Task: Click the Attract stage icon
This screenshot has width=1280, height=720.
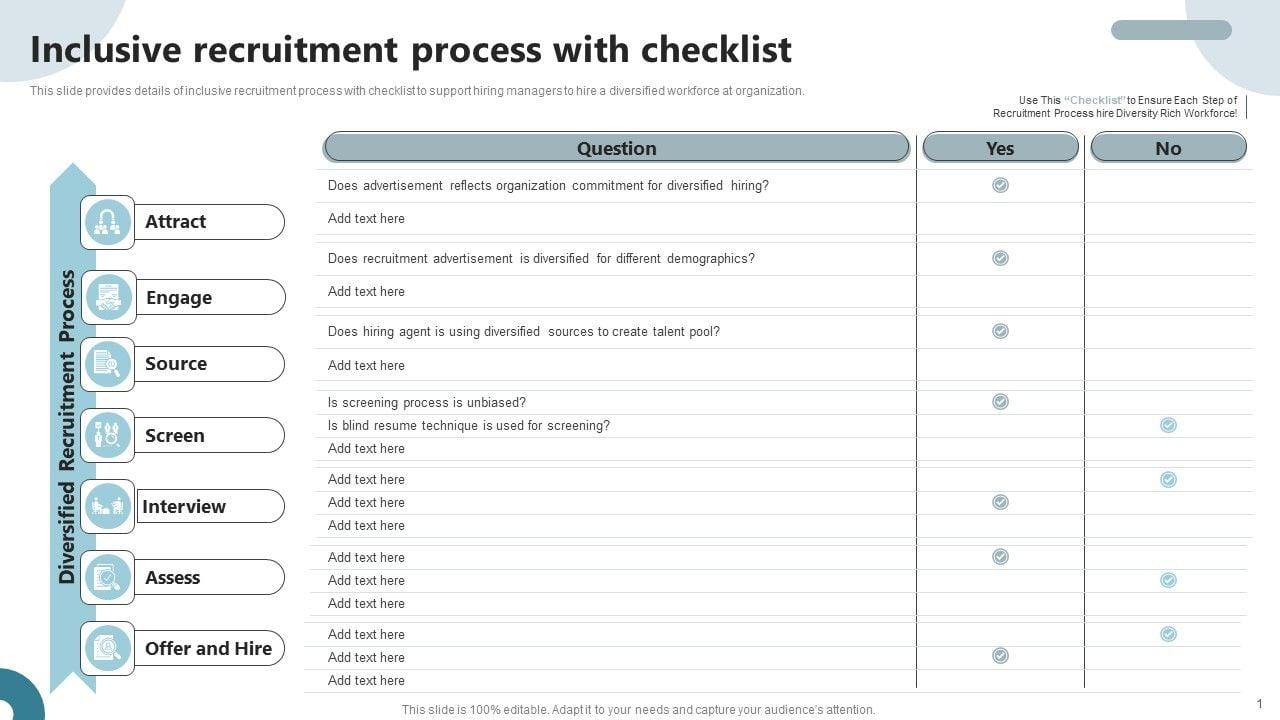Action: [x=108, y=222]
